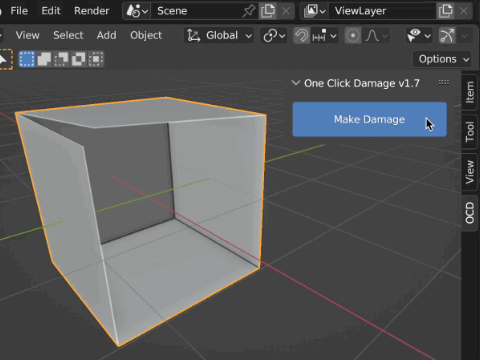Toggle the show gizmo icon
480x360 pixels.
(447, 35)
